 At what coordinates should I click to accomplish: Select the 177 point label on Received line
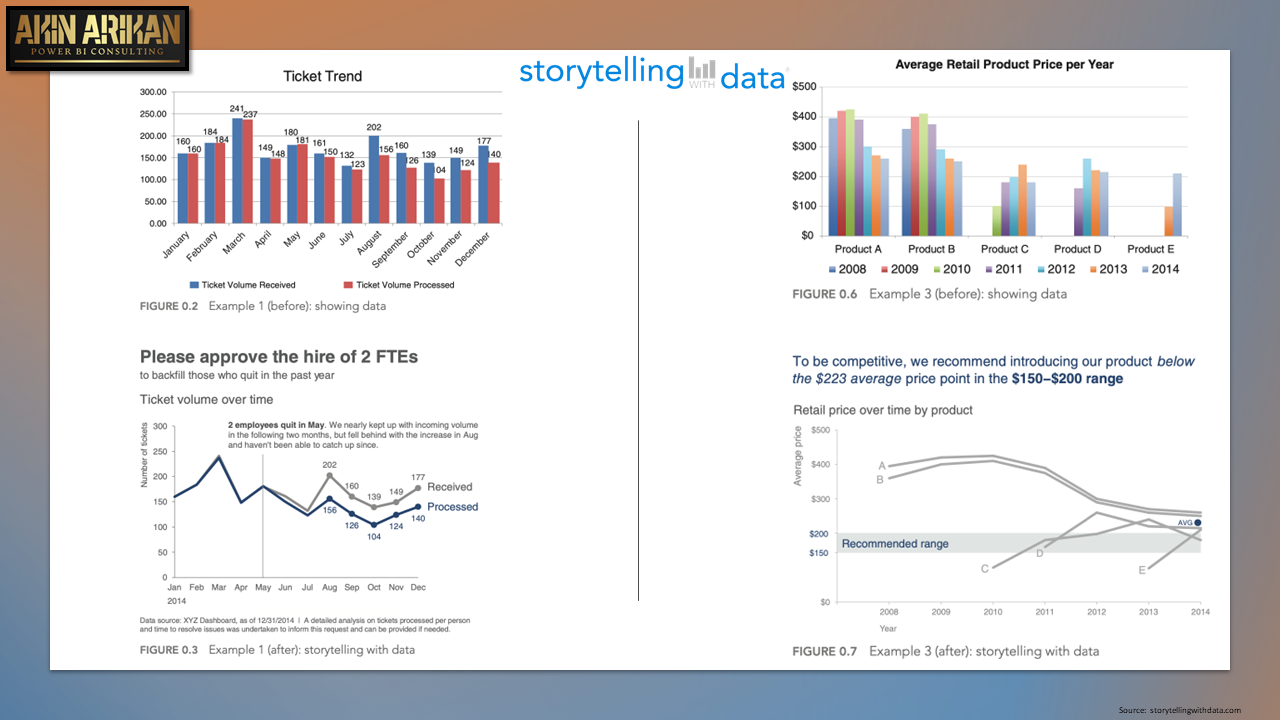coord(418,477)
